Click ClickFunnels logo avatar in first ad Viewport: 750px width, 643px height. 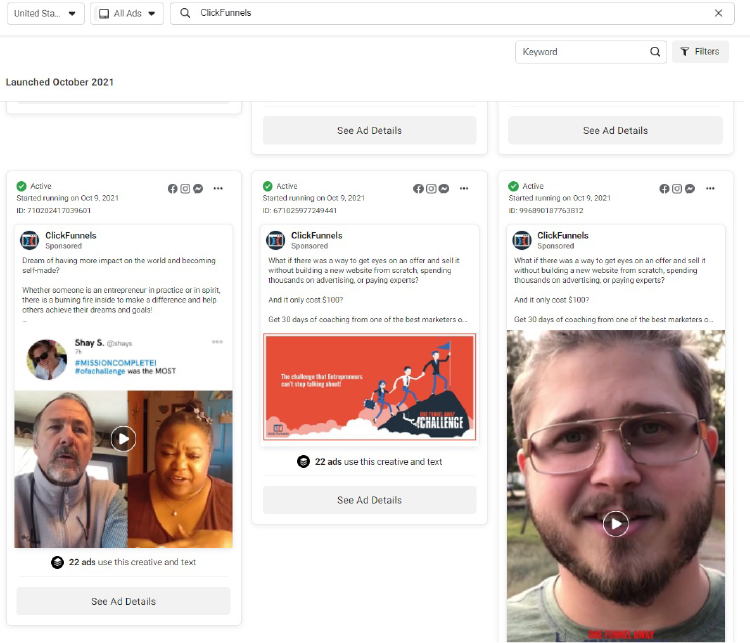pos(30,240)
